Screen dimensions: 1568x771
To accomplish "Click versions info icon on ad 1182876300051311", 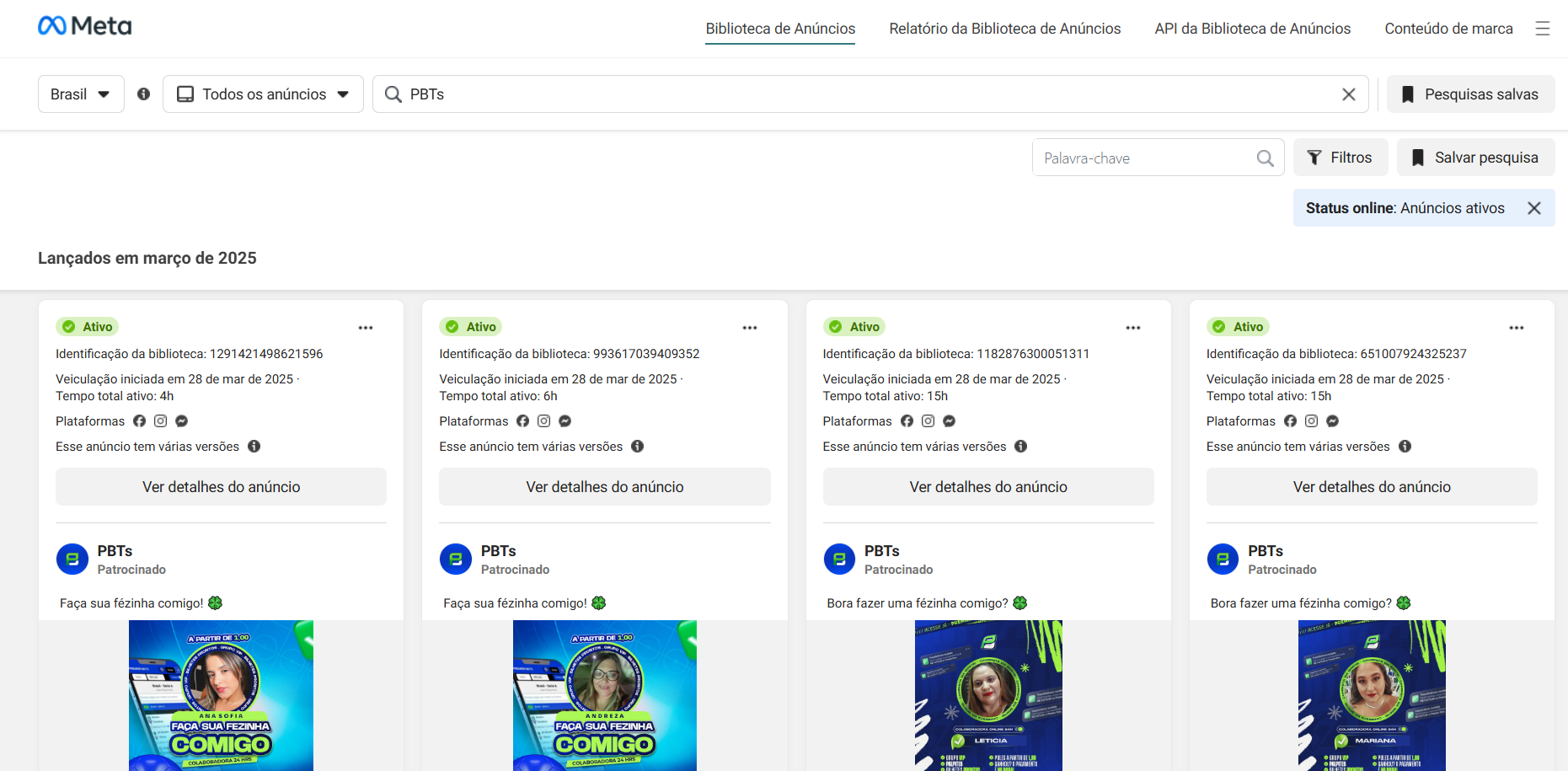I will (x=1020, y=447).
